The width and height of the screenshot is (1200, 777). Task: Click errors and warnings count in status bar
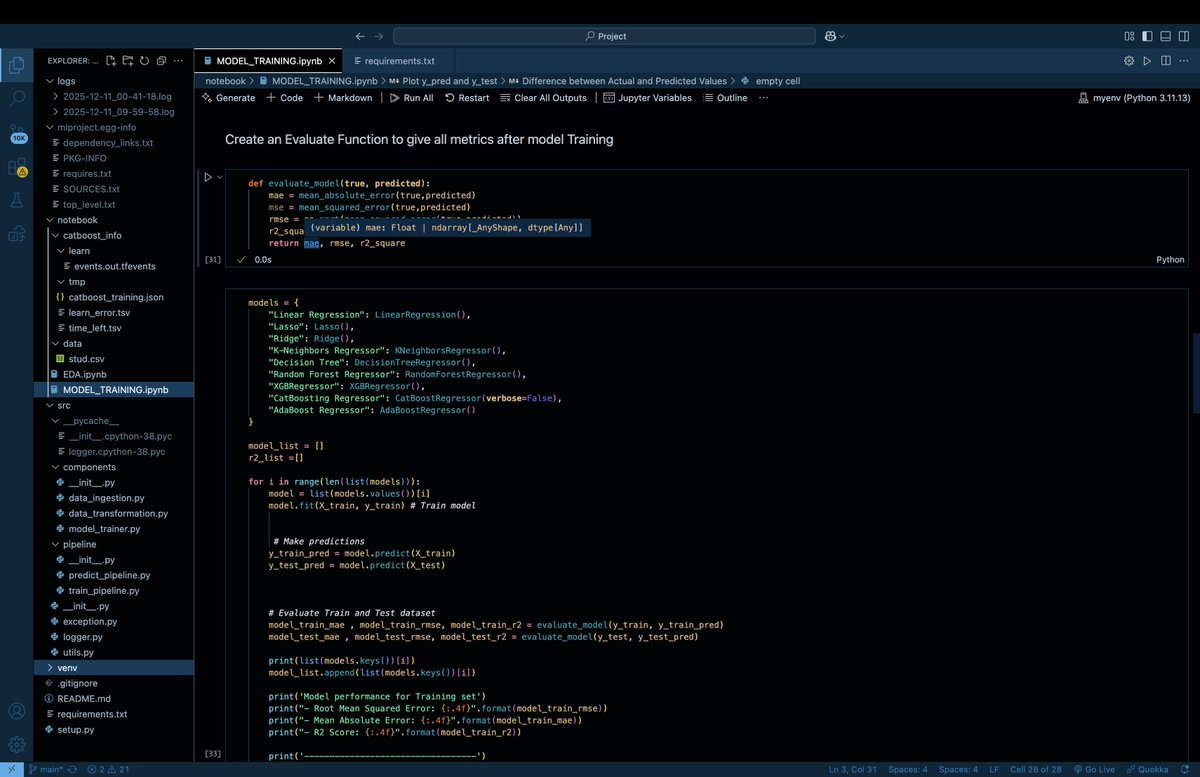pos(108,769)
